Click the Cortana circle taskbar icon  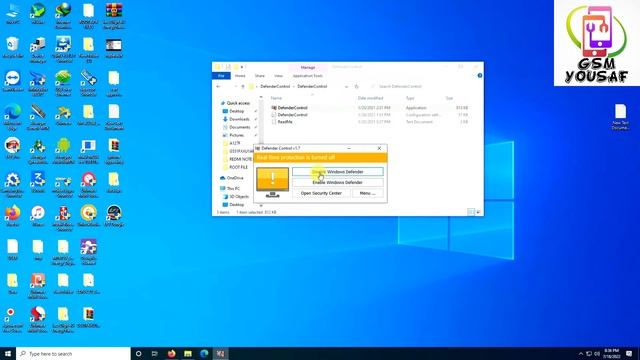tap(138, 353)
